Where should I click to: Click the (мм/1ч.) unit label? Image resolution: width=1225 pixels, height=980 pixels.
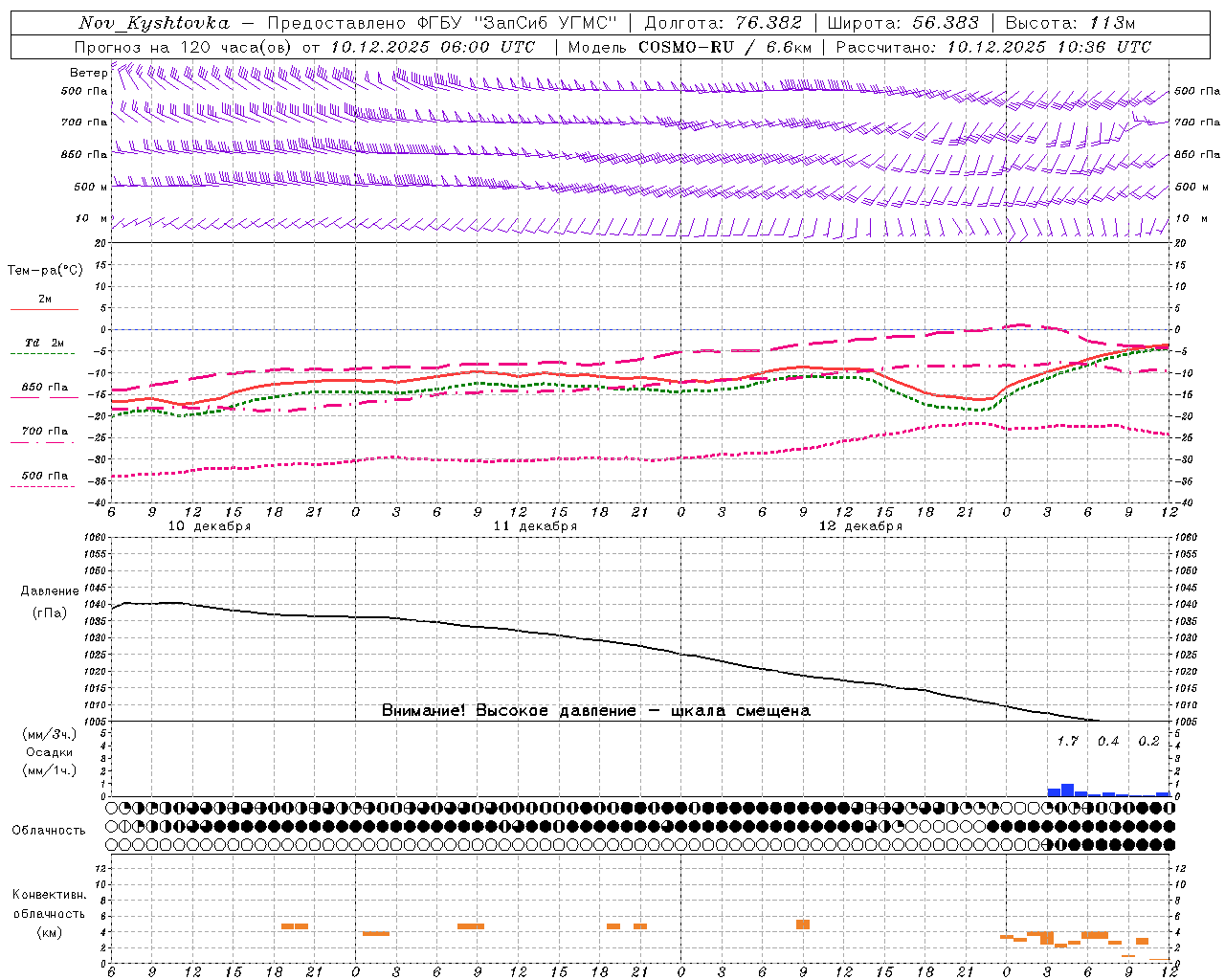pyautogui.click(x=50, y=770)
